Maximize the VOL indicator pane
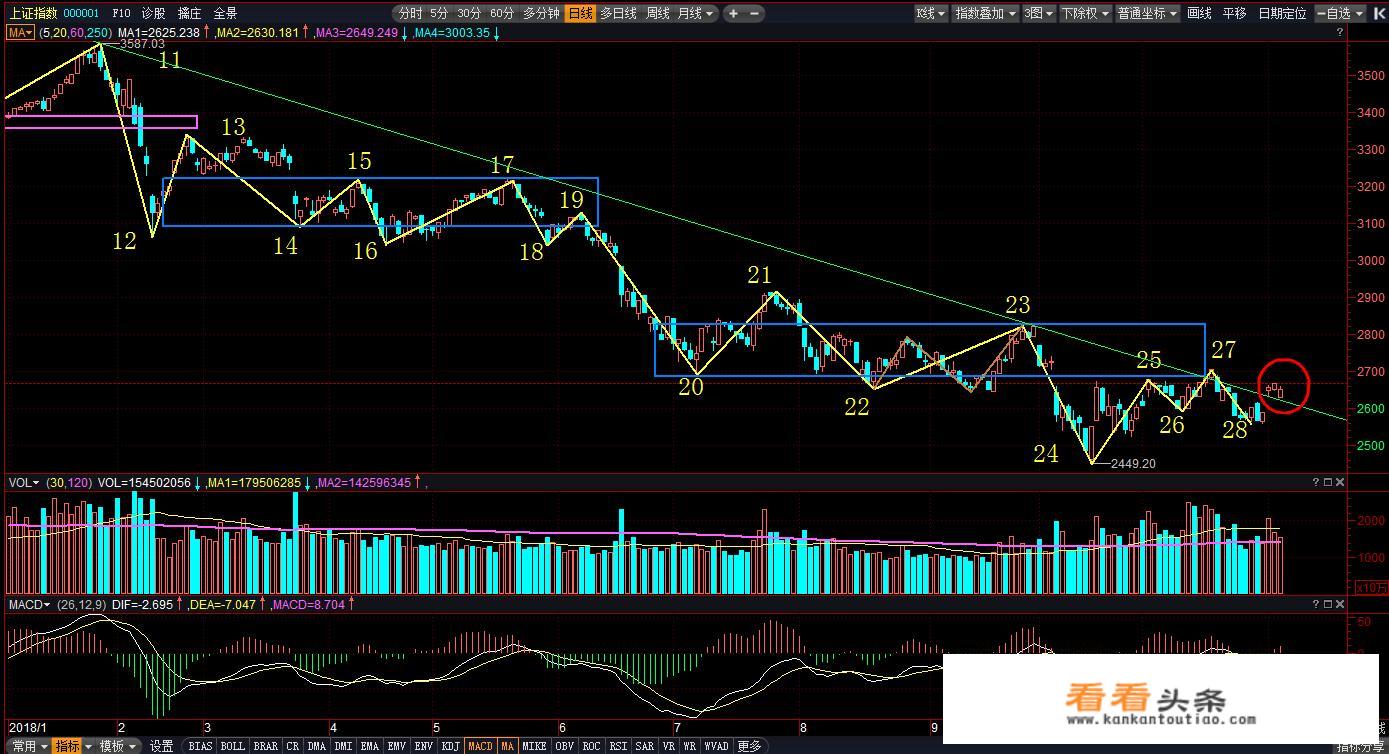The height and width of the screenshot is (754, 1389). point(1328,482)
